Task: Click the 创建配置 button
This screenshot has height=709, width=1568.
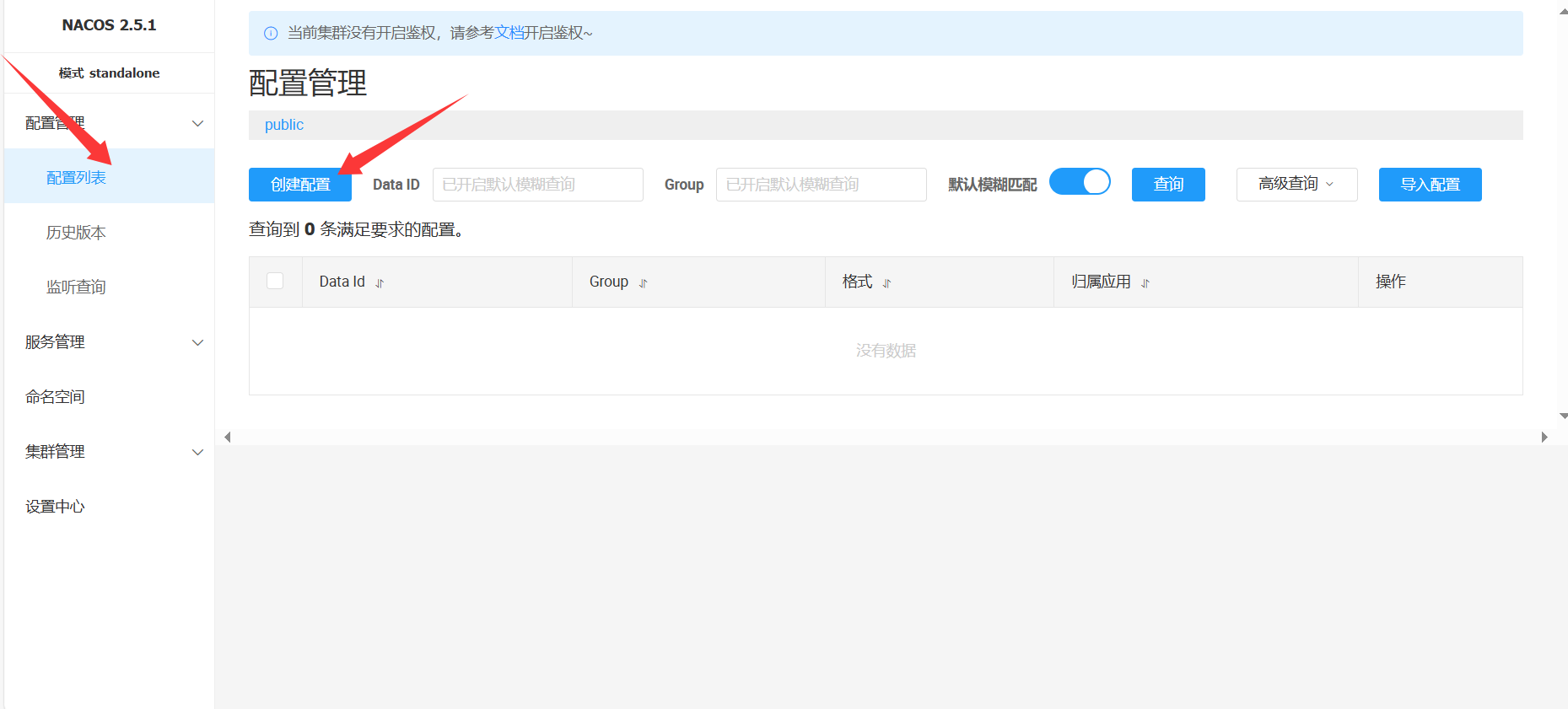Action: pos(299,185)
